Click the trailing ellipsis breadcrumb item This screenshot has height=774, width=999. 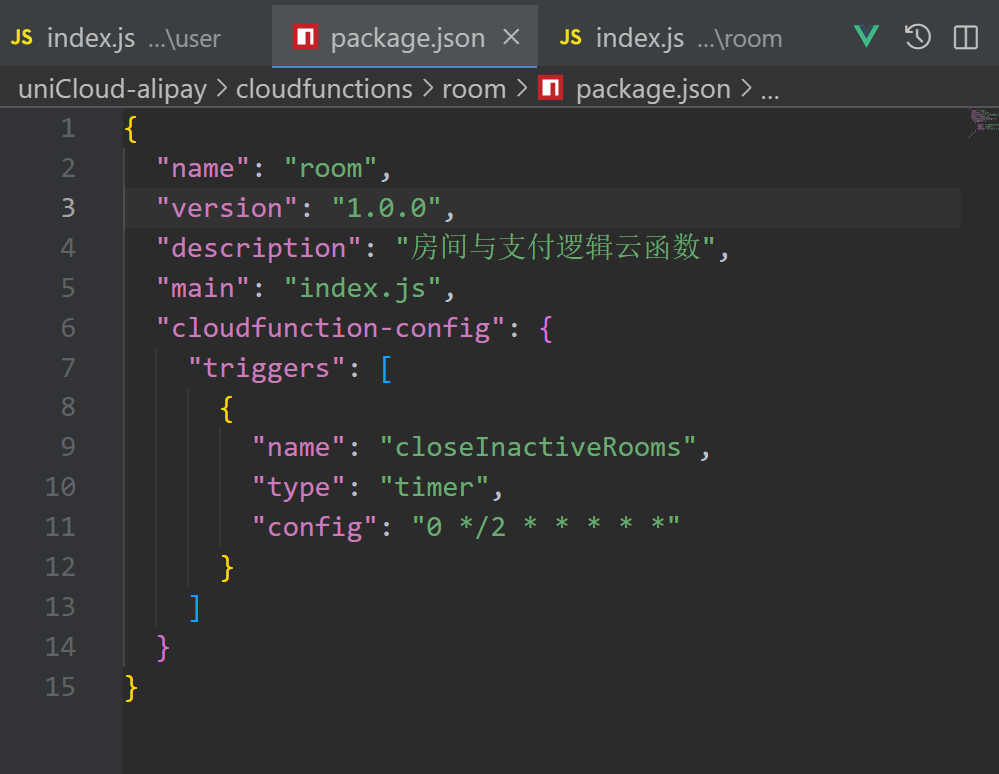[770, 89]
